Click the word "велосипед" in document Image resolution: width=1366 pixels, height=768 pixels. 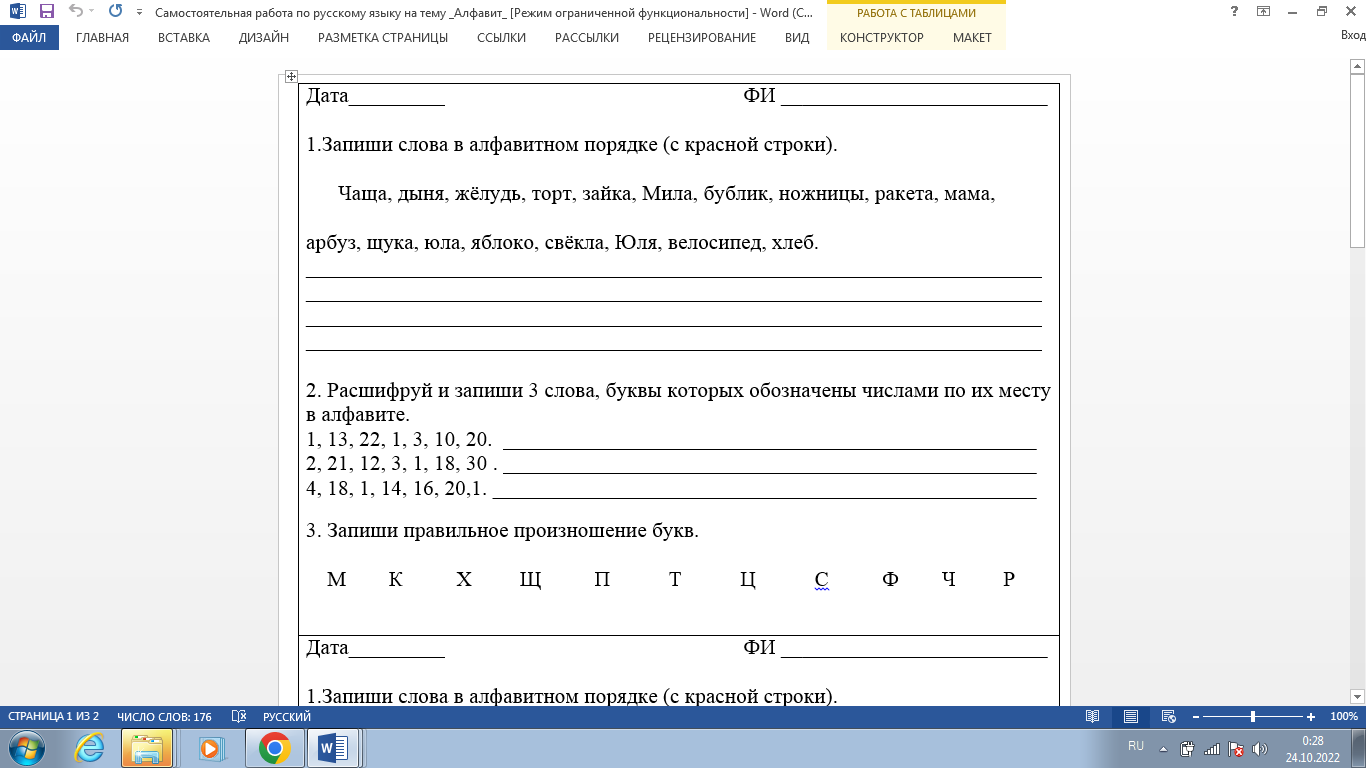(714, 243)
